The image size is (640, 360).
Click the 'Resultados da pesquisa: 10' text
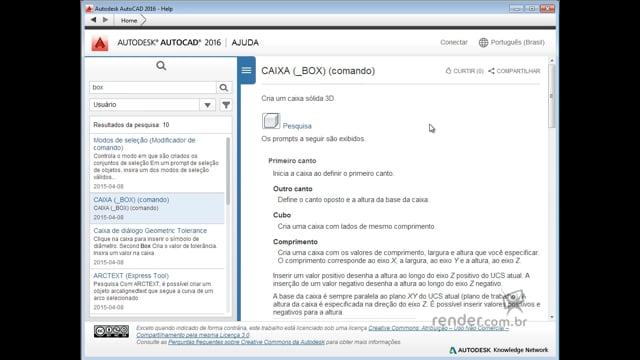(131, 125)
